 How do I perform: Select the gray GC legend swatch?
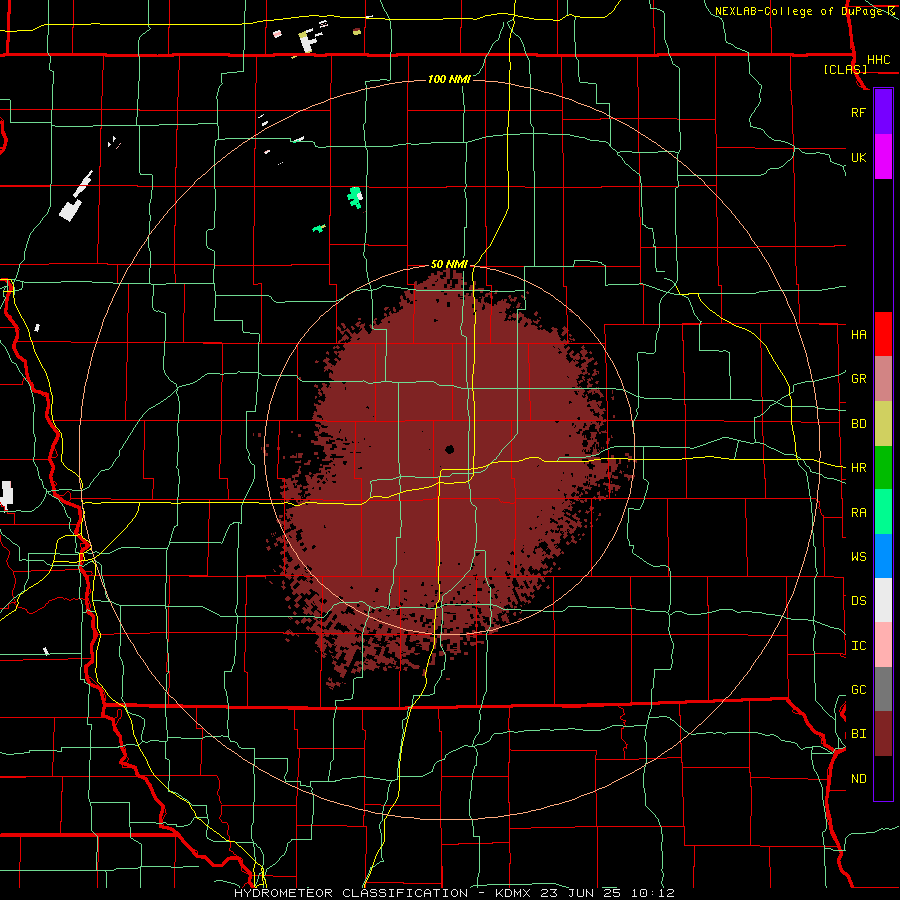883,689
